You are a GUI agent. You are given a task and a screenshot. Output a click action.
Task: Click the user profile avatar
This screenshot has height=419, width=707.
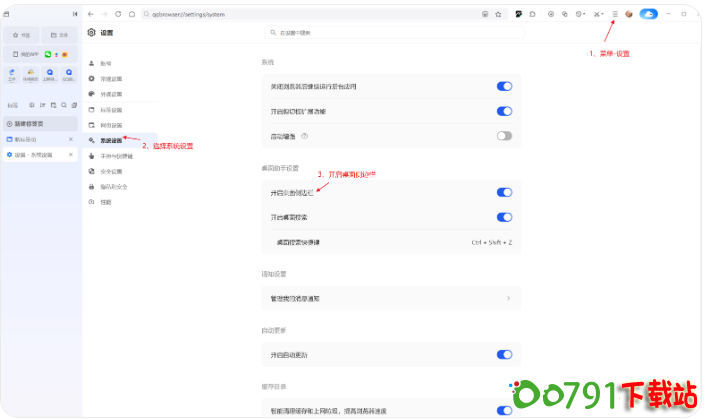[629, 14]
